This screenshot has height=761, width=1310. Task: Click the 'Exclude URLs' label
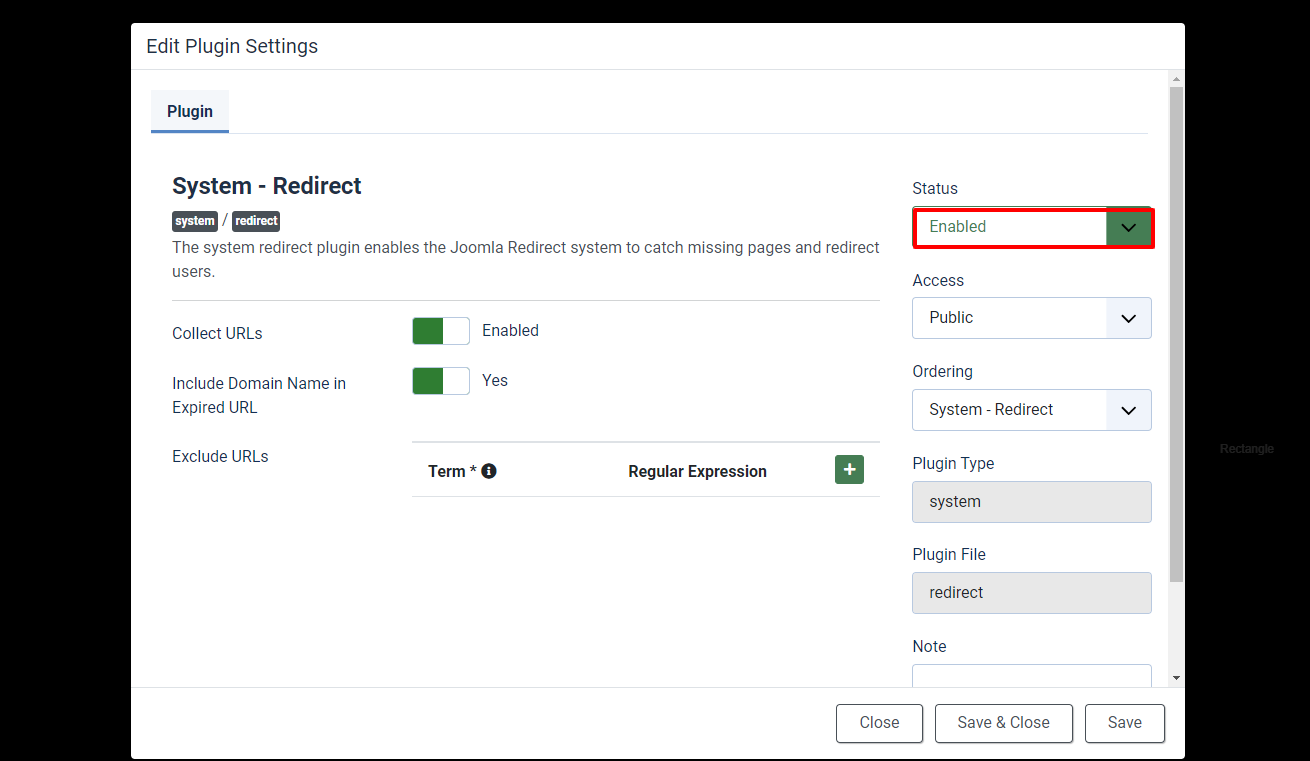pyautogui.click(x=220, y=456)
